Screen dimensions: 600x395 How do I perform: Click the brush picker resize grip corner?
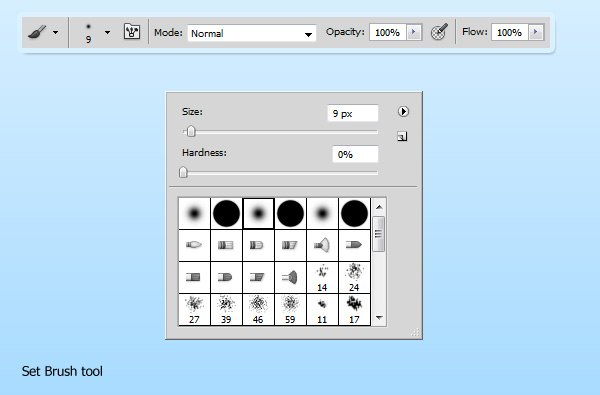pos(415,332)
